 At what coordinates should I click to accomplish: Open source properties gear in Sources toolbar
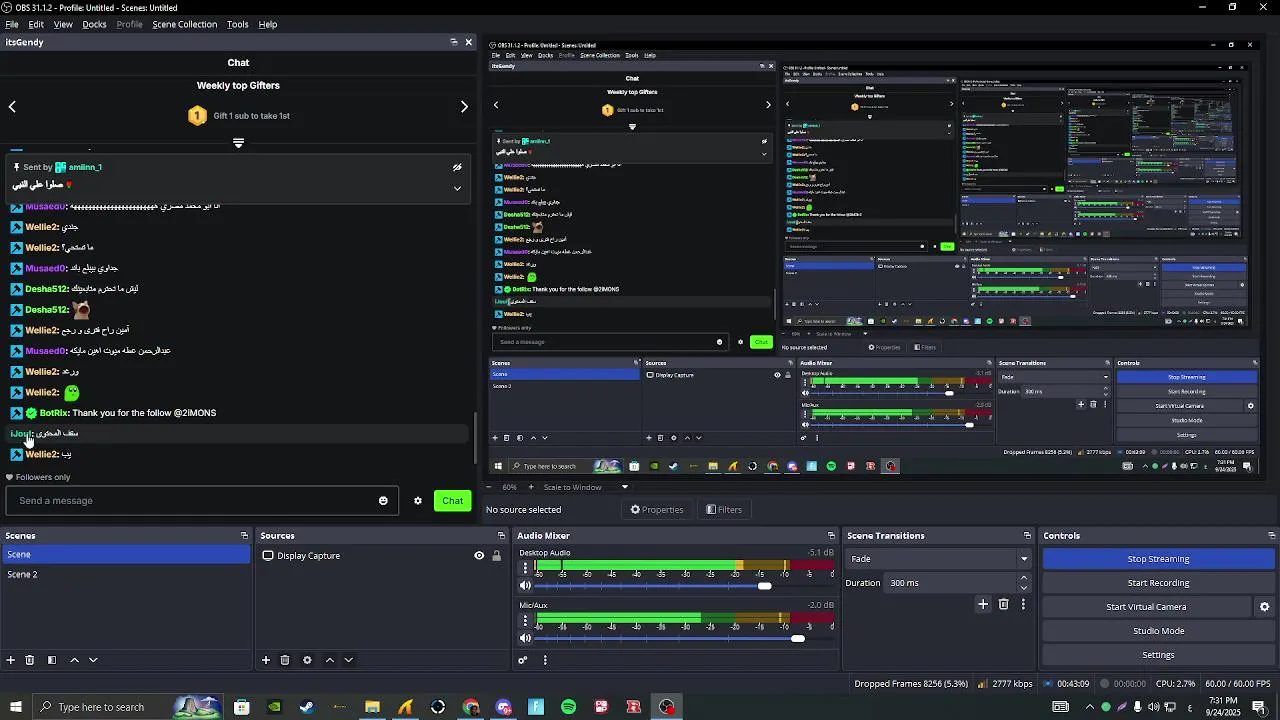coord(307,660)
